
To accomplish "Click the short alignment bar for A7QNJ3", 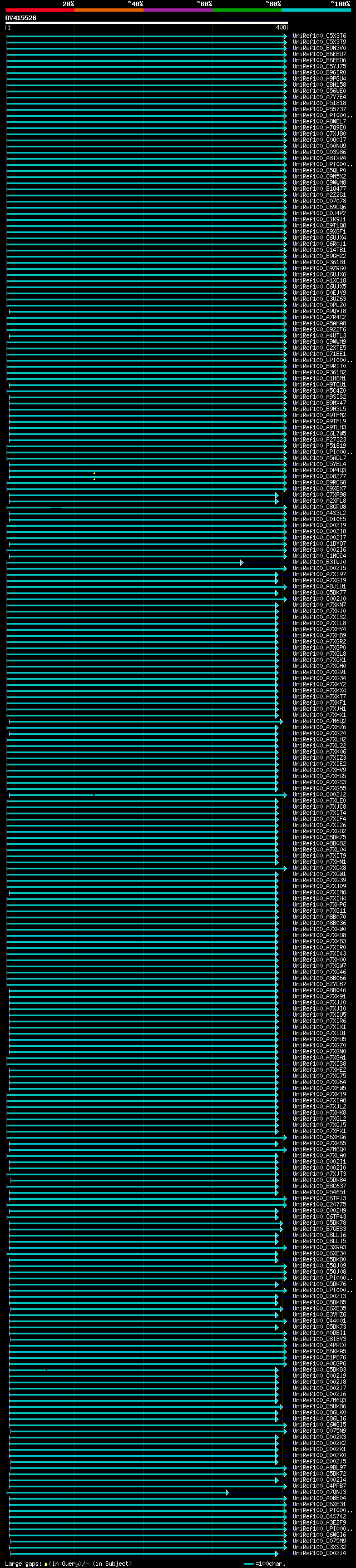I will pyautogui.click(x=118, y=1492).
